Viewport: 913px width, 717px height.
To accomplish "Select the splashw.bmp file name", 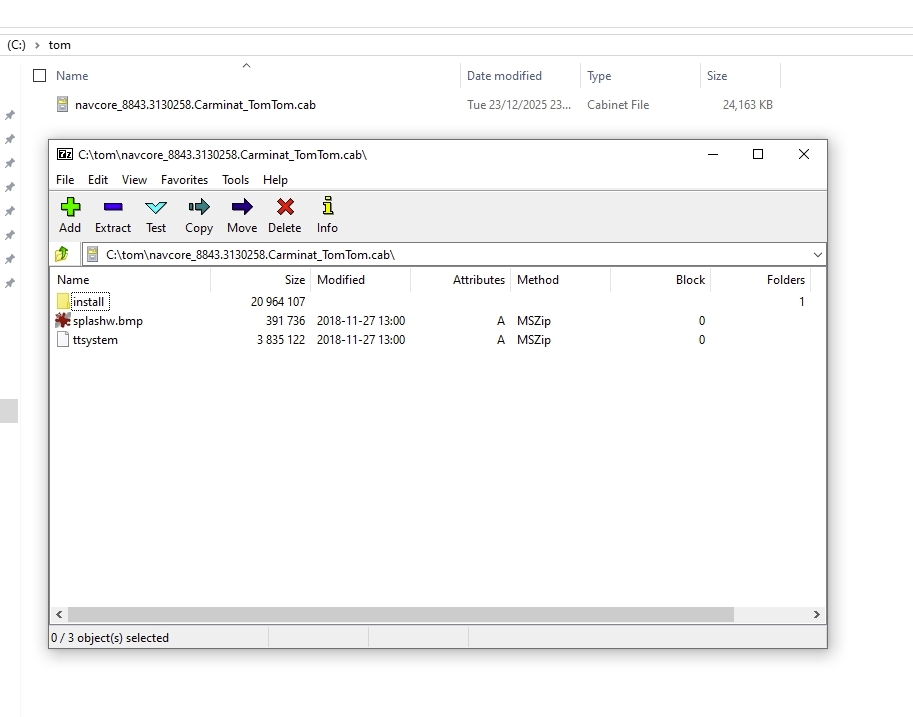I will coord(108,321).
